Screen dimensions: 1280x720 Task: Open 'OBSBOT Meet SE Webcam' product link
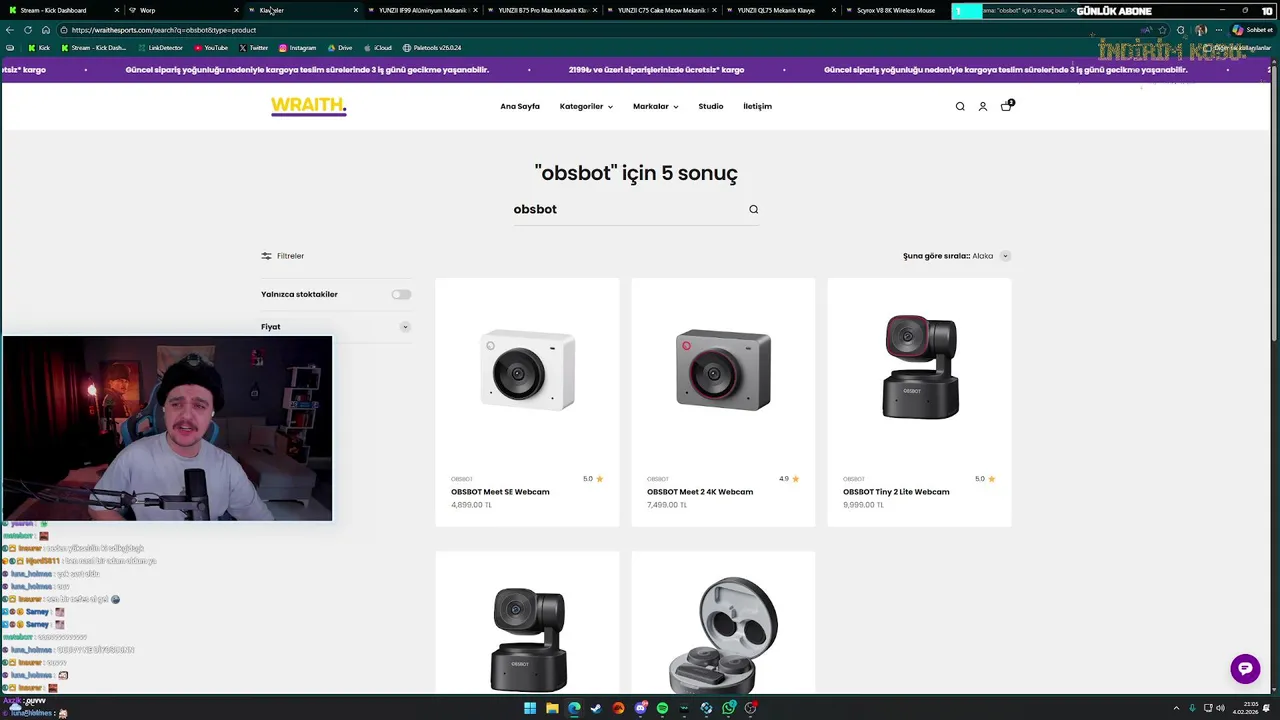[500, 492]
